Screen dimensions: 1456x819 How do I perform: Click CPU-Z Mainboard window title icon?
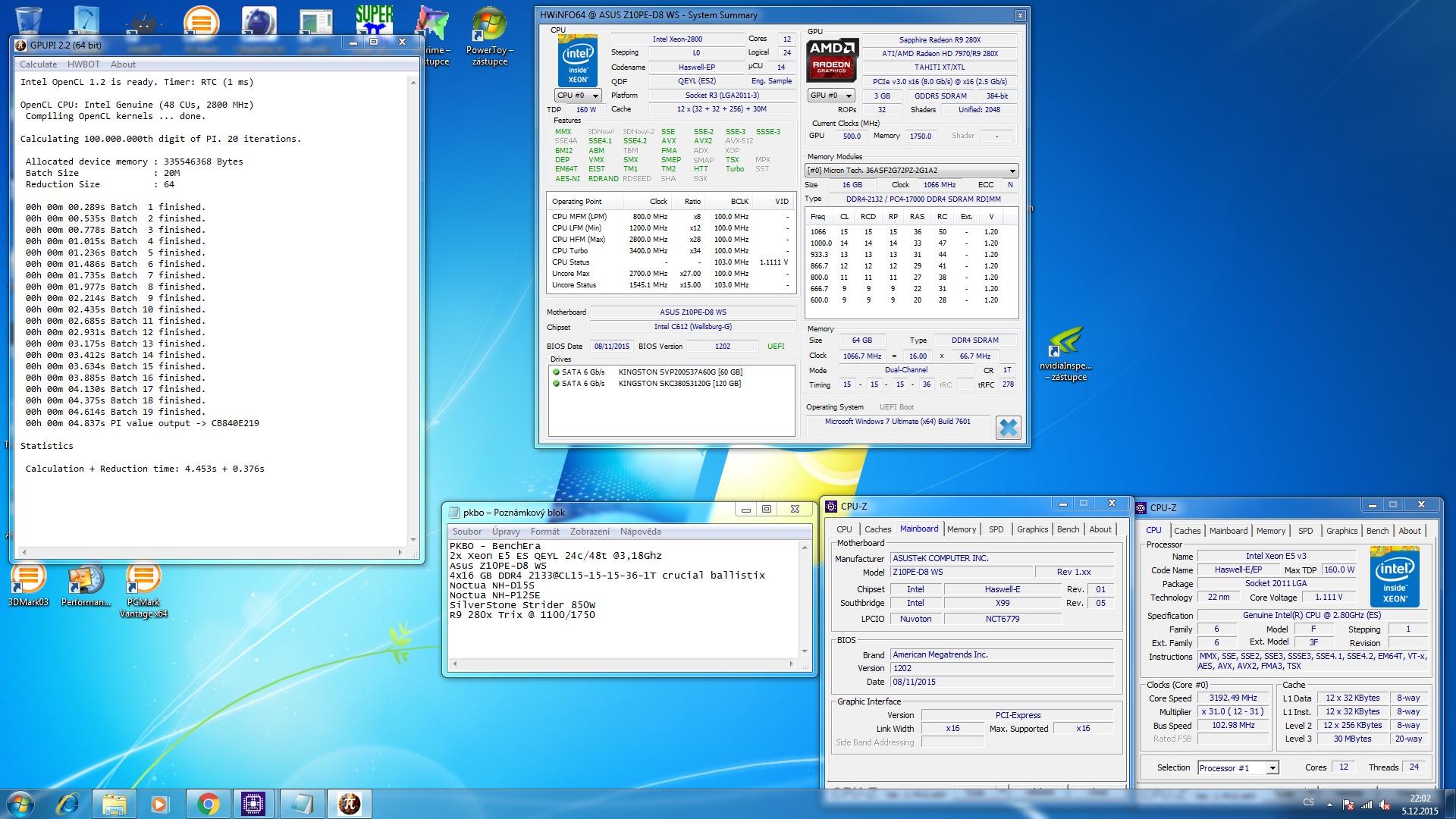832,507
